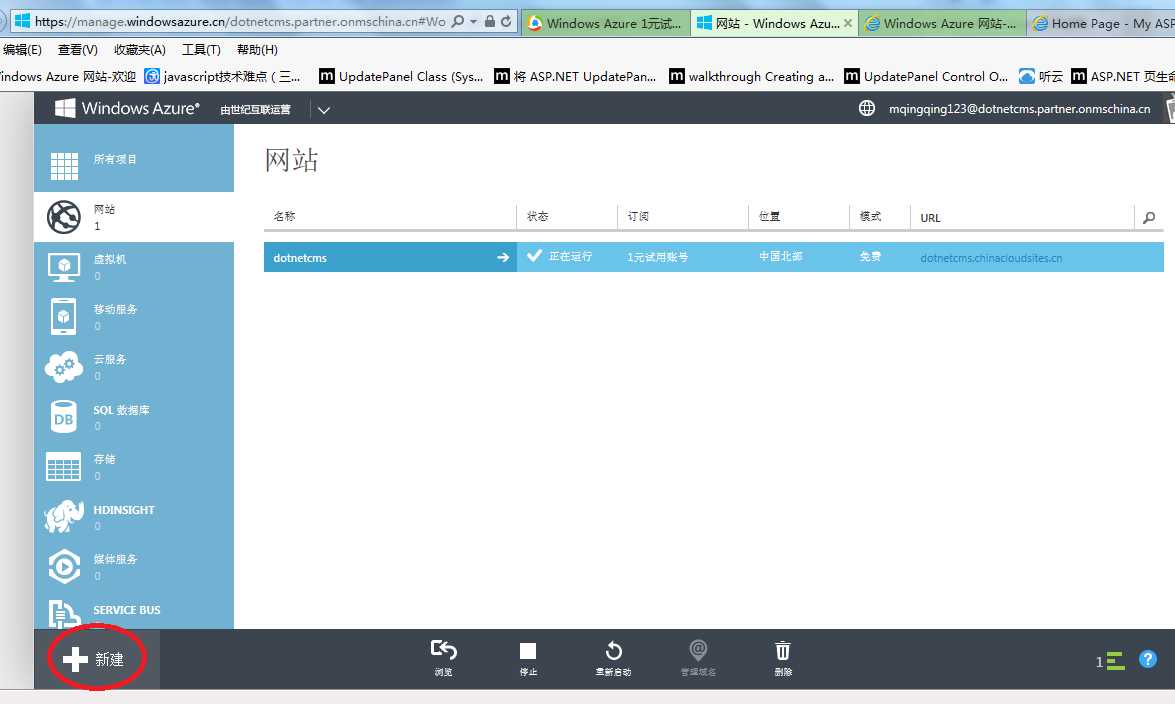Viewport: 1175px width, 704px height.
Task: Click the 重新启动 restart icon
Action: (x=614, y=650)
